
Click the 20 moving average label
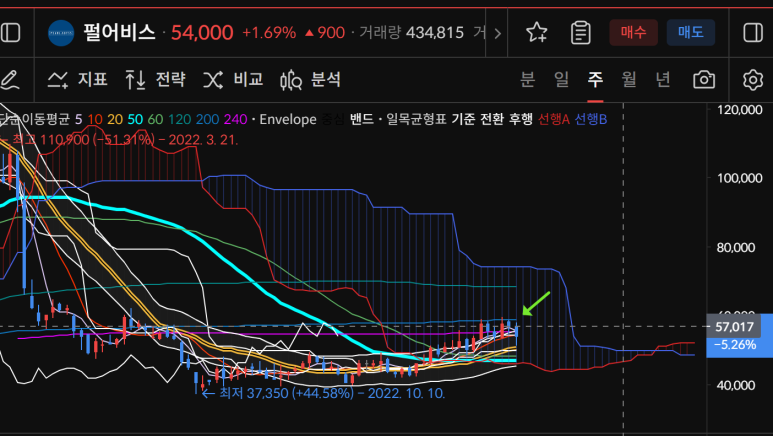[x=115, y=119]
